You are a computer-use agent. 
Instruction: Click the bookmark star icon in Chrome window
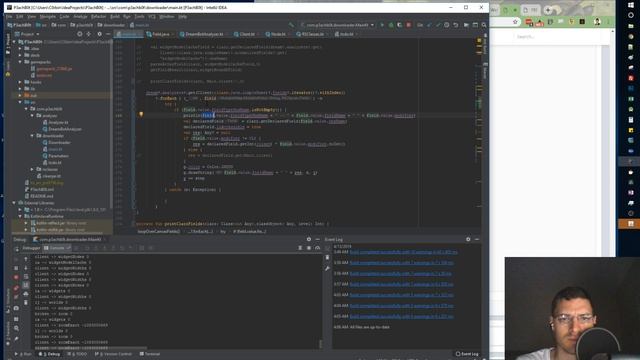click(x=515, y=22)
